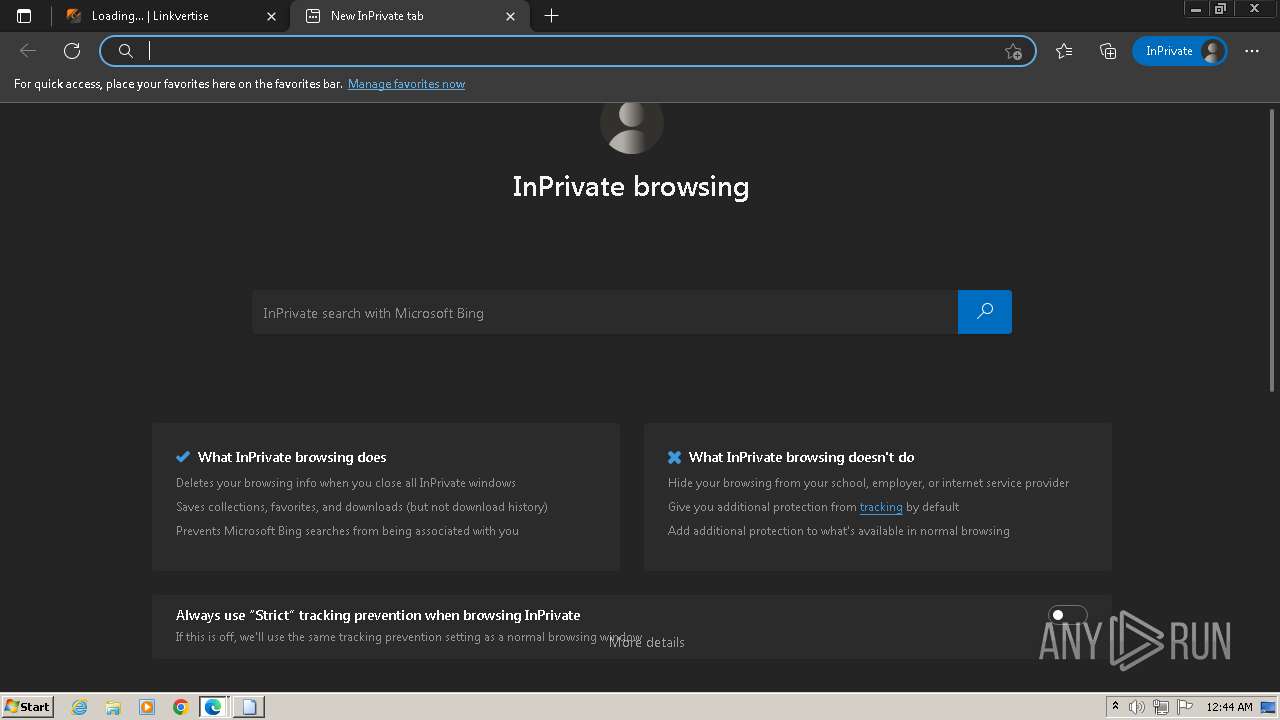Screen dimensions: 1280x720
Task: Click the InPrivate browsing heading
Action: coord(631,187)
